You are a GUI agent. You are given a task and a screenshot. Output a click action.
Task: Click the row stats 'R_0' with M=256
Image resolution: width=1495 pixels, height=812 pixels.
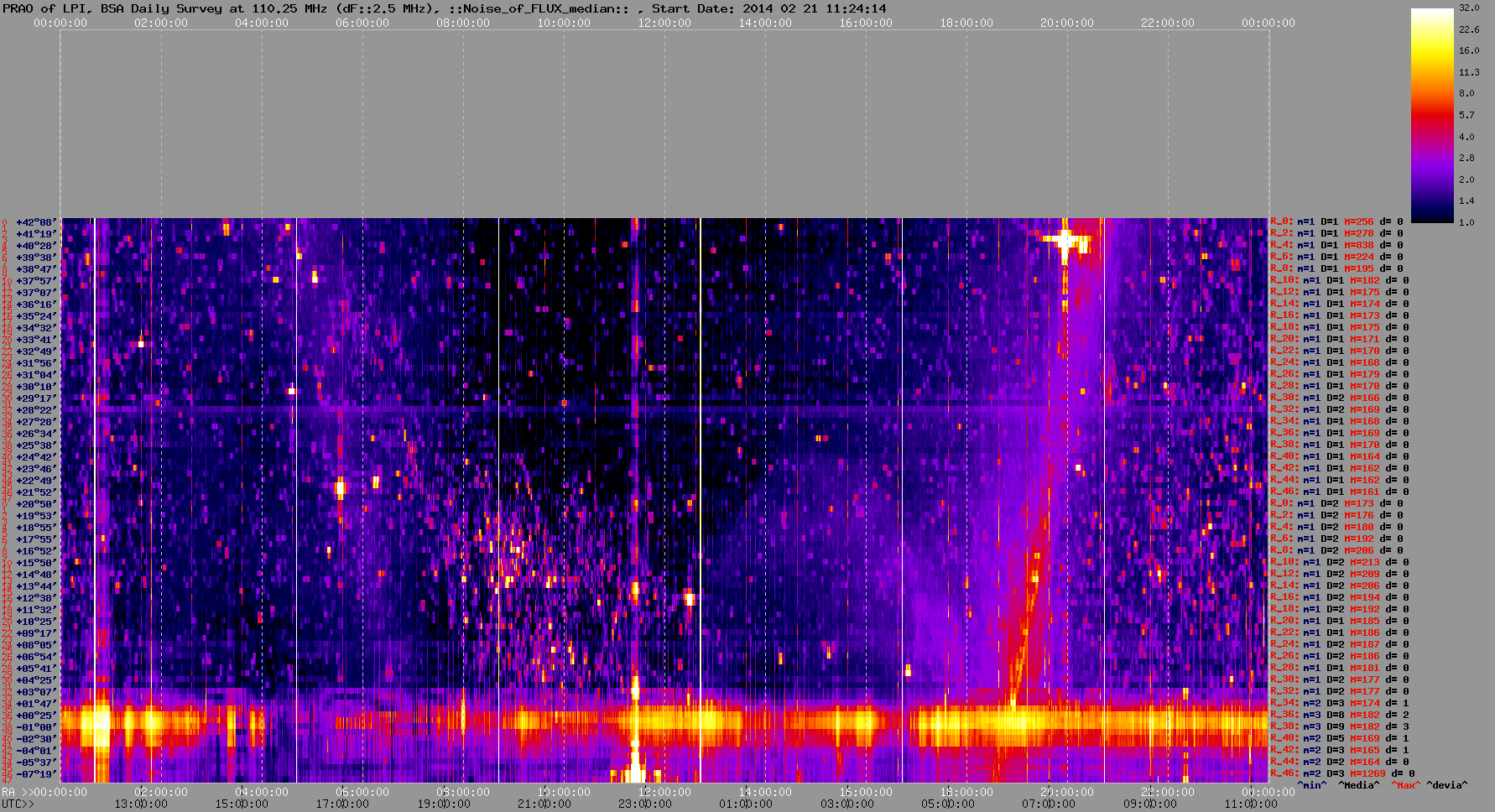pos(1336,222)
